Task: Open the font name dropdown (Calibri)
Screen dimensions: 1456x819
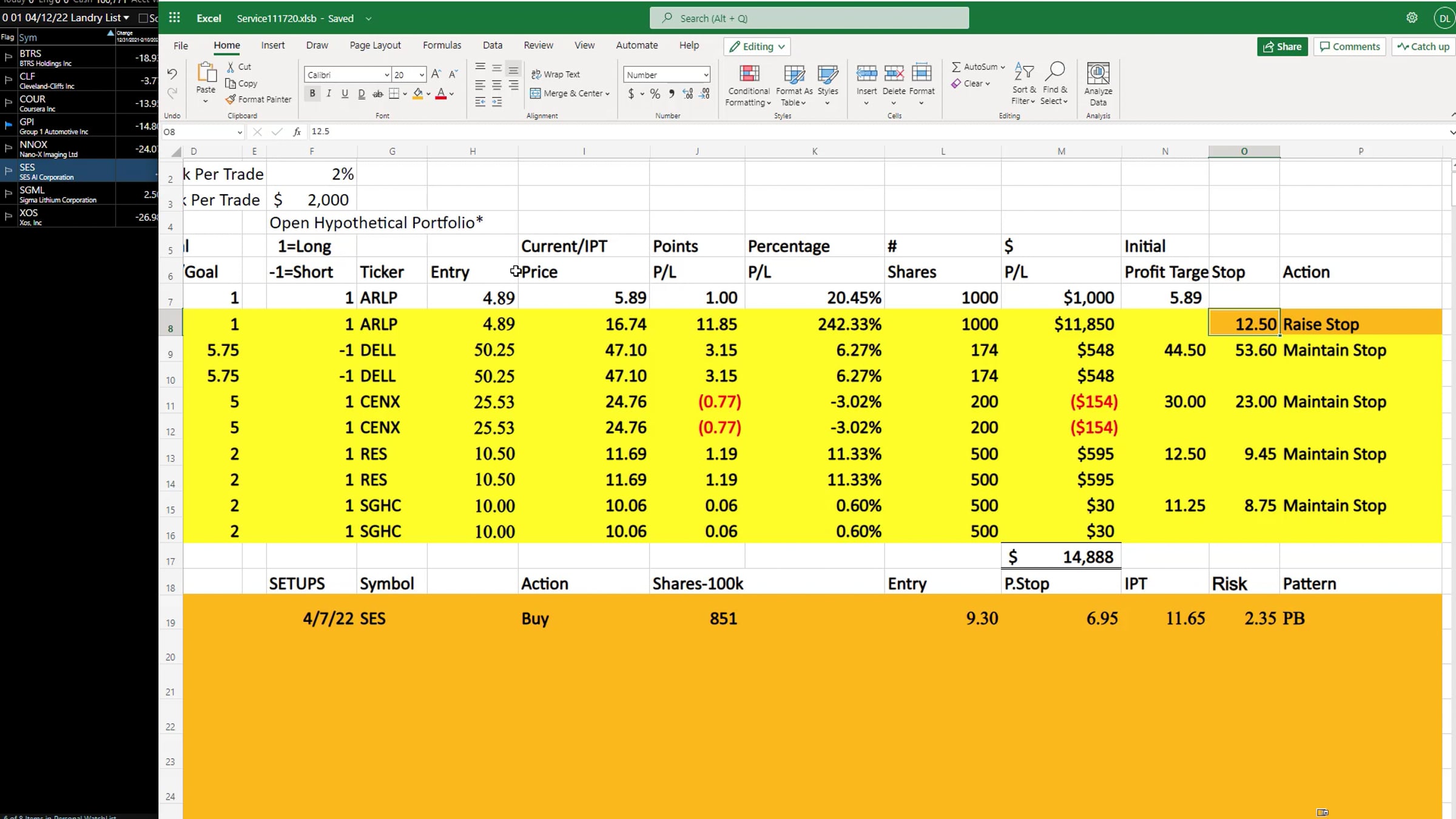Action: (386, 75)
